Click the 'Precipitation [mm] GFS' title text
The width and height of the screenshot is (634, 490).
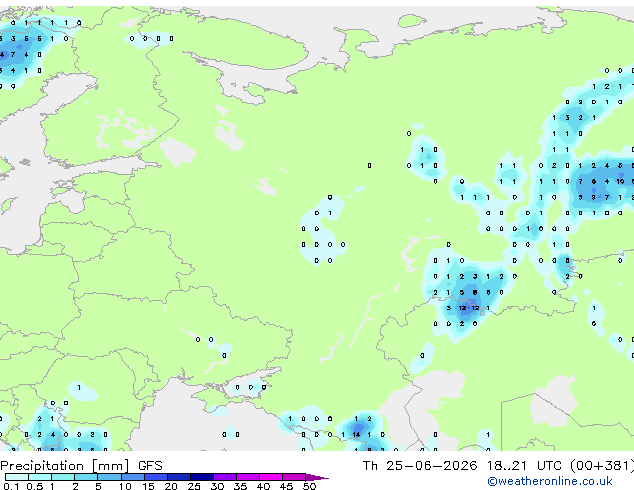[81, 466]
